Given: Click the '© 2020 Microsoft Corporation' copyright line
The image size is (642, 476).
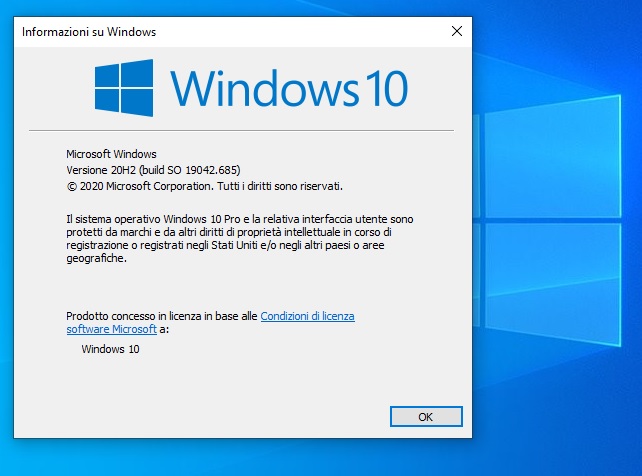Looking at the screenshot, I should click(x=204, y=186).
